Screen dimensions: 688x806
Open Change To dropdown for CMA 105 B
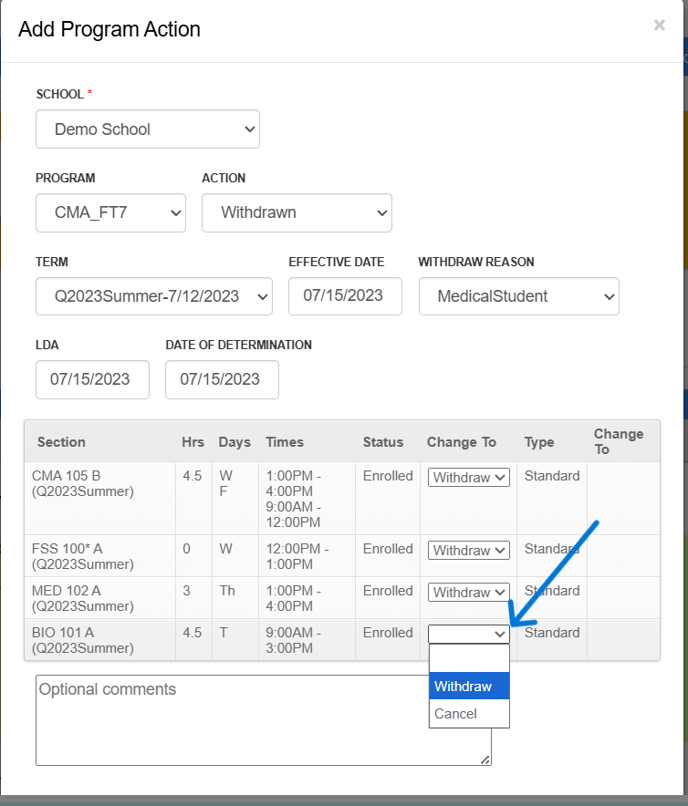[x=469, y=478]
